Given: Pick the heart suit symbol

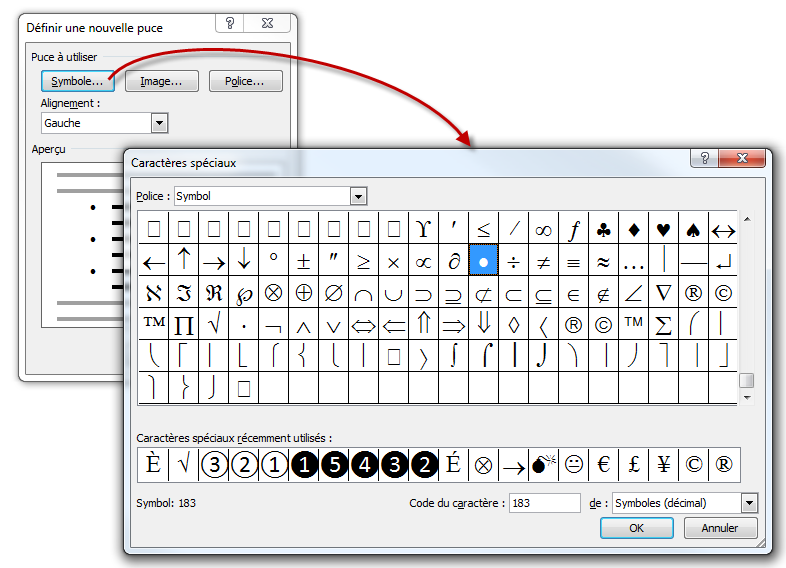Looking at the screenshot, I should point(663,229).
